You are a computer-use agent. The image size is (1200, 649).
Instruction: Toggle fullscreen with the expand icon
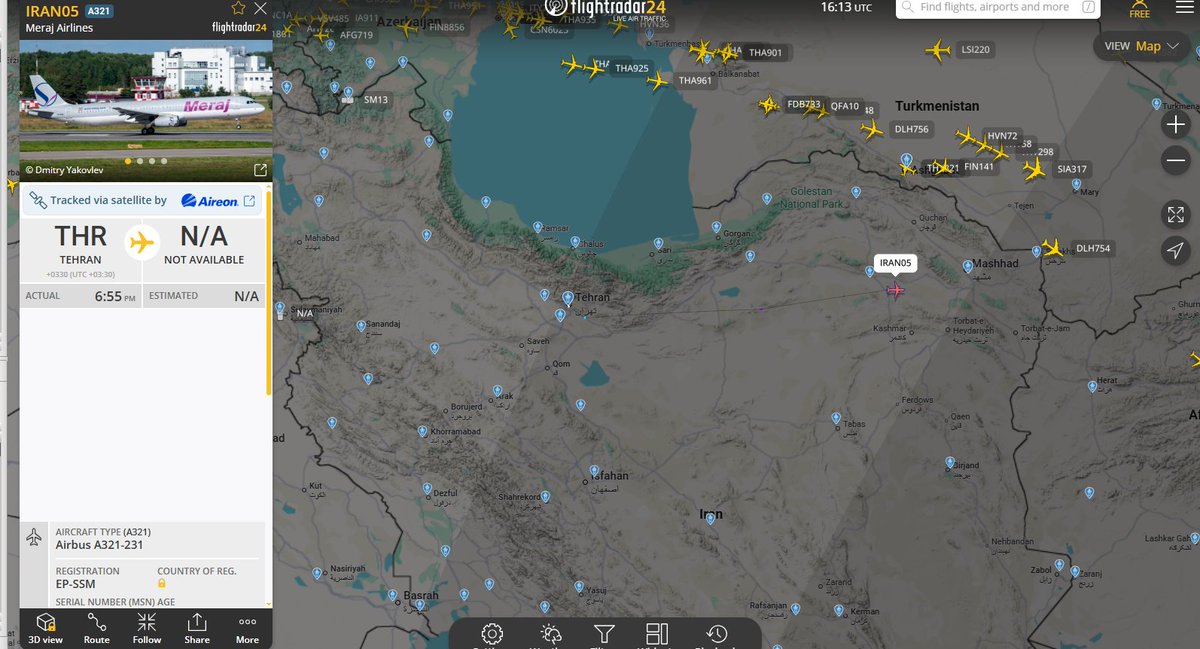pos(1176,213)
